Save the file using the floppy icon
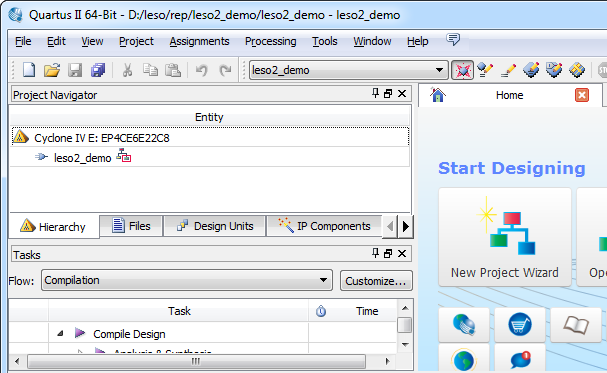The height and width of the screenshot is (373, 607). pyautogui.click(x=75, y=70)
